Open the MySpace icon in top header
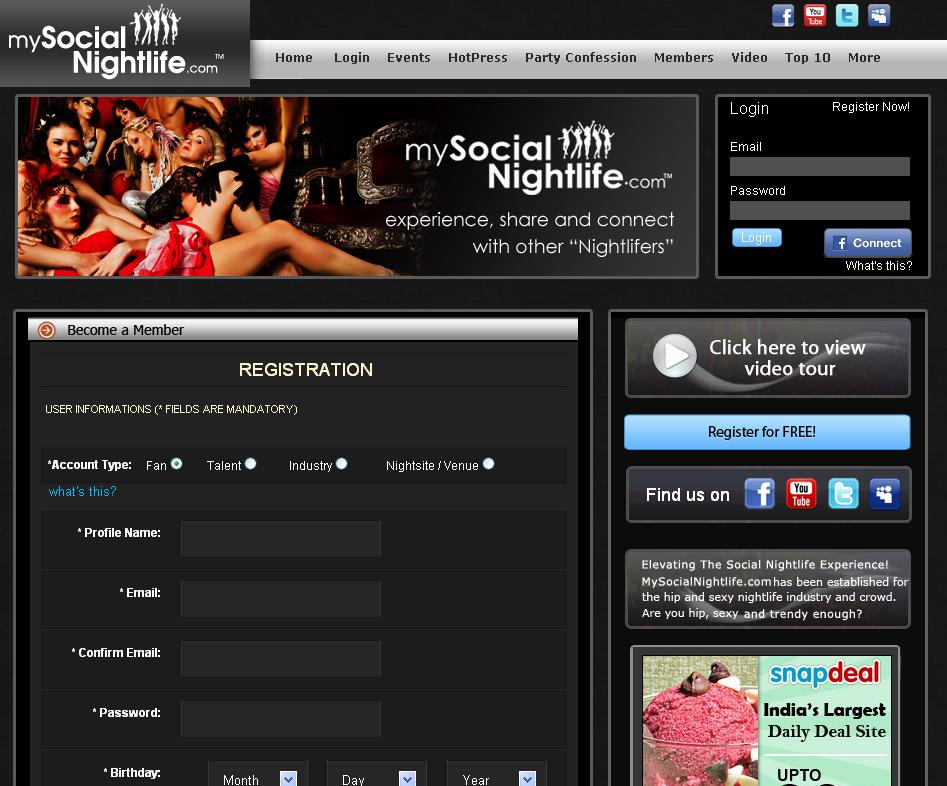947x786 pixels. tap(879, 16)
